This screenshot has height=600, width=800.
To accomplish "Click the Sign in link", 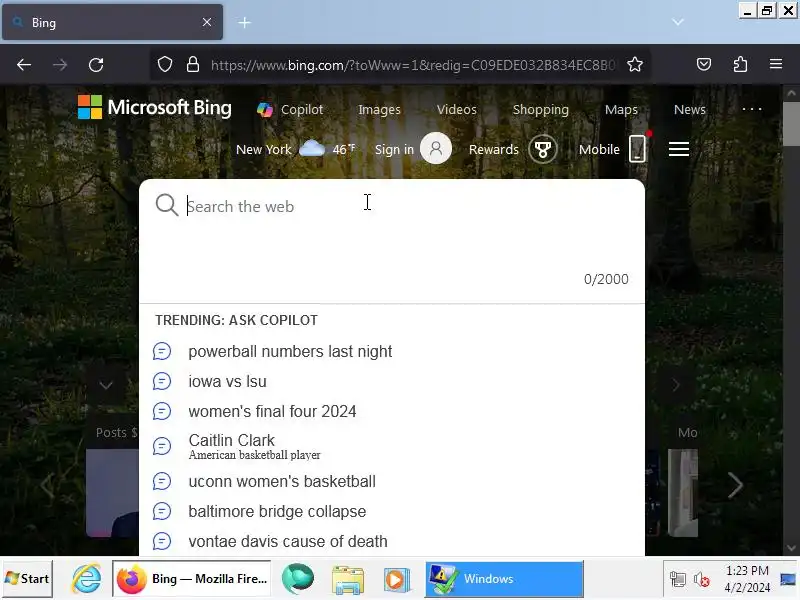I will [394, 149].
